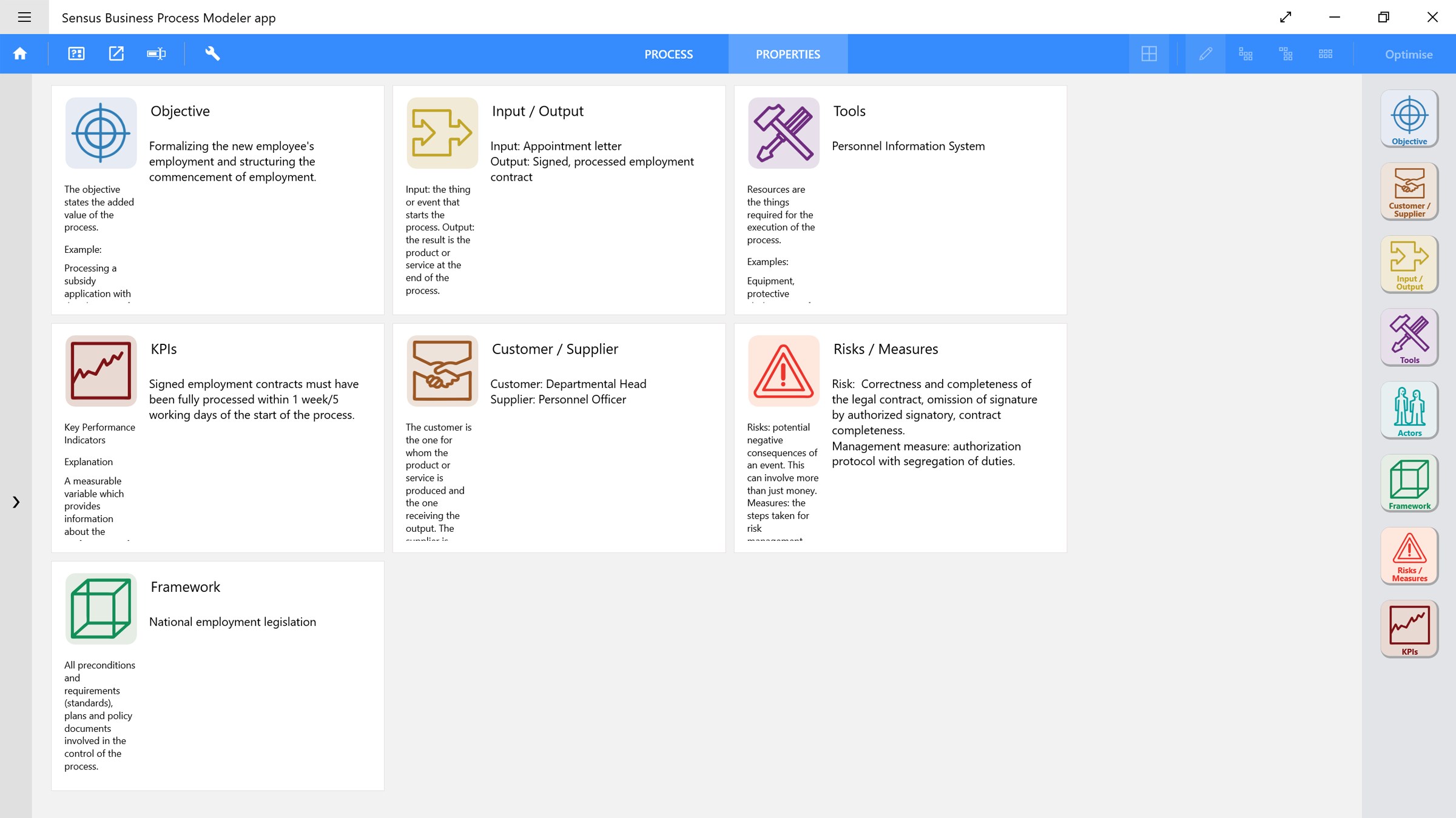Open the hamburger navigation menu
Image resolution: width=1456 pixels, height=818 pixels.
[x=24, y=17]
